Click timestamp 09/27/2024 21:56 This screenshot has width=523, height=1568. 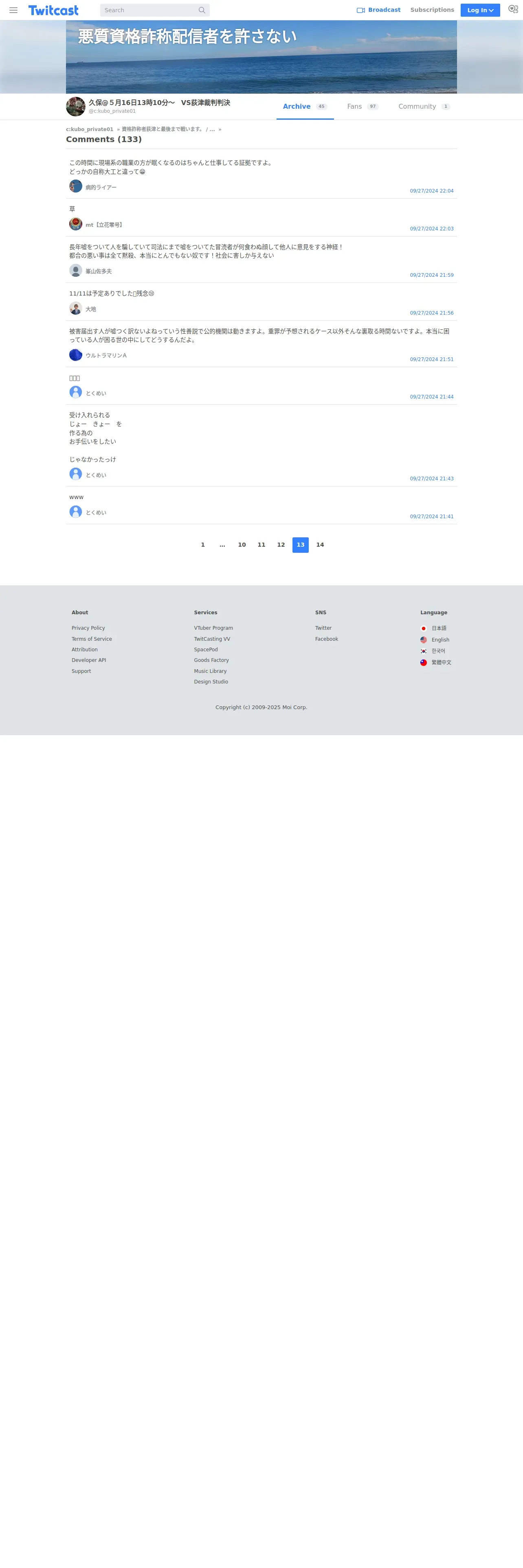point(432,313)
